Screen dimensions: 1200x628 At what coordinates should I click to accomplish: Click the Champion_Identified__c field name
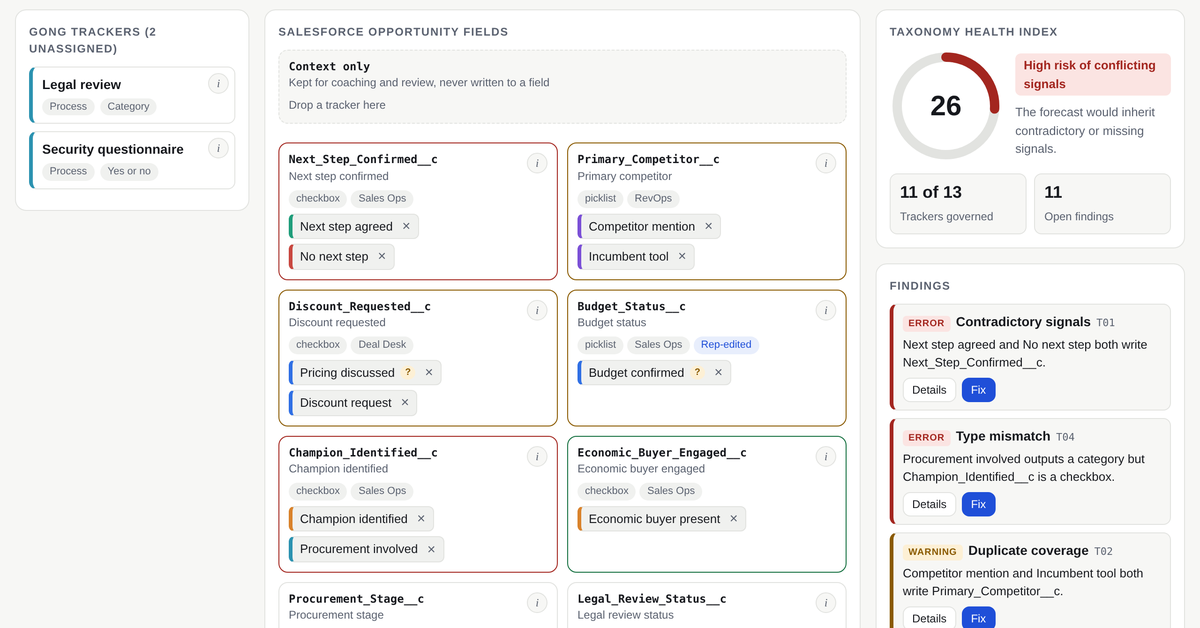coord(363,452)
